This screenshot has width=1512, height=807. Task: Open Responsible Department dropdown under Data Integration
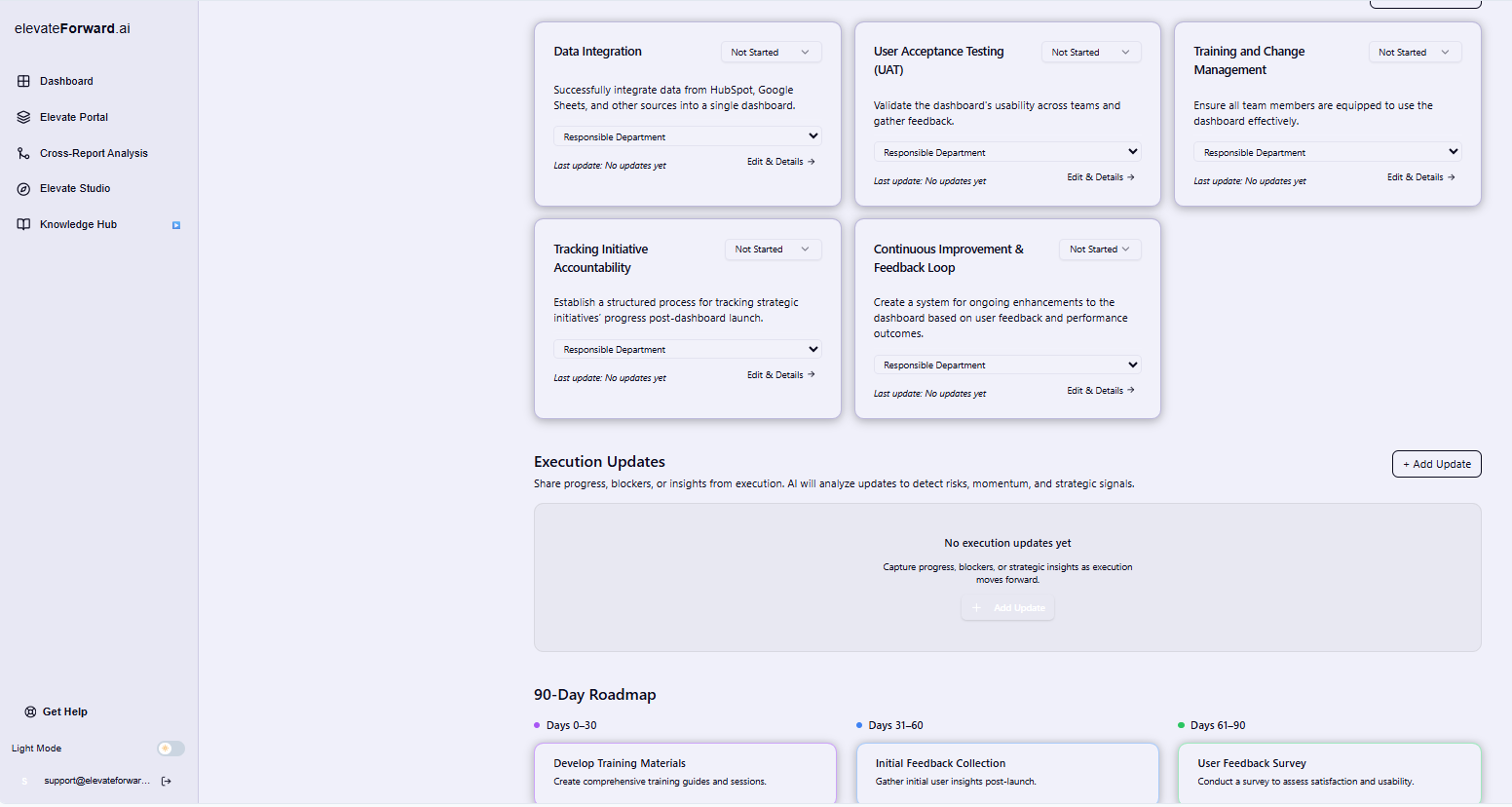[687, 136]
